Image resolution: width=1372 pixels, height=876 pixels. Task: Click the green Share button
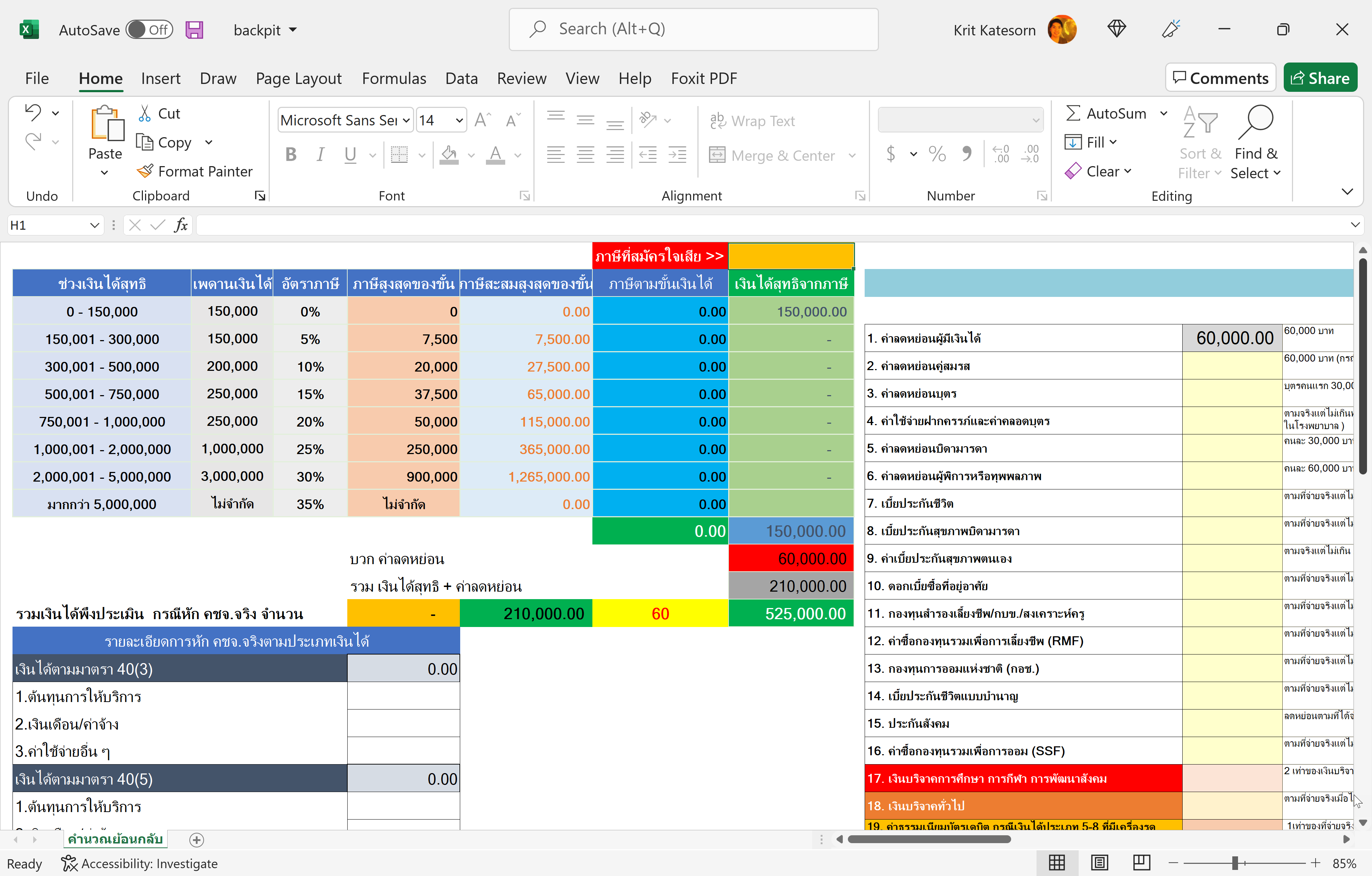(1320, 78)
